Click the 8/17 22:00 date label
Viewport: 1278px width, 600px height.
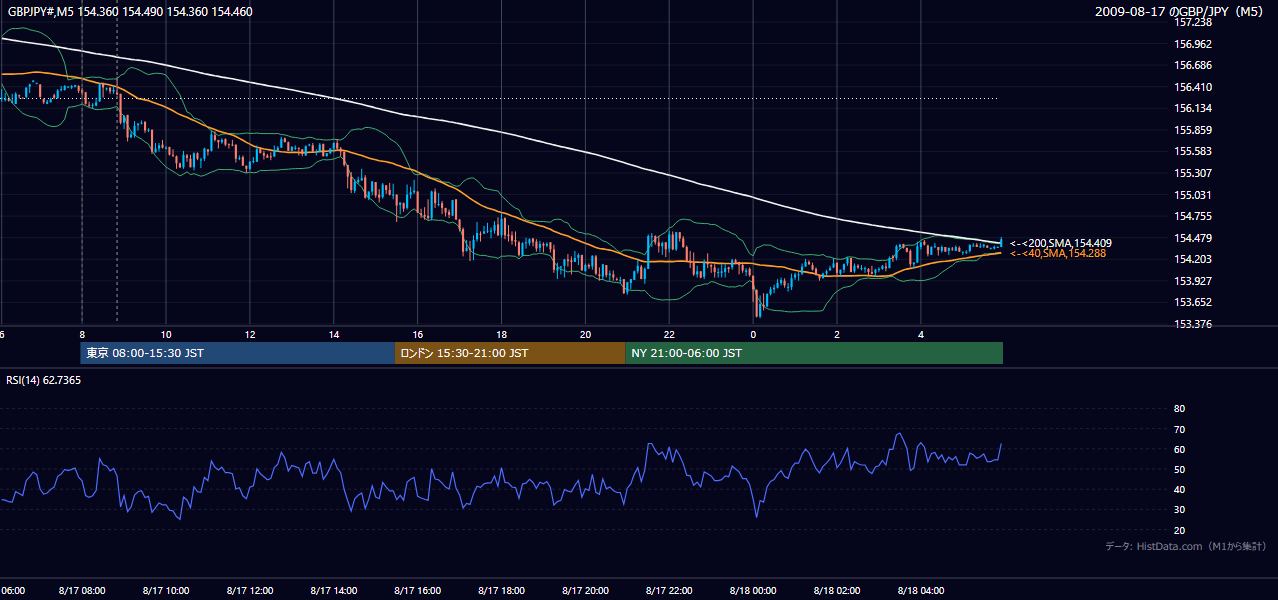point(670,591)
